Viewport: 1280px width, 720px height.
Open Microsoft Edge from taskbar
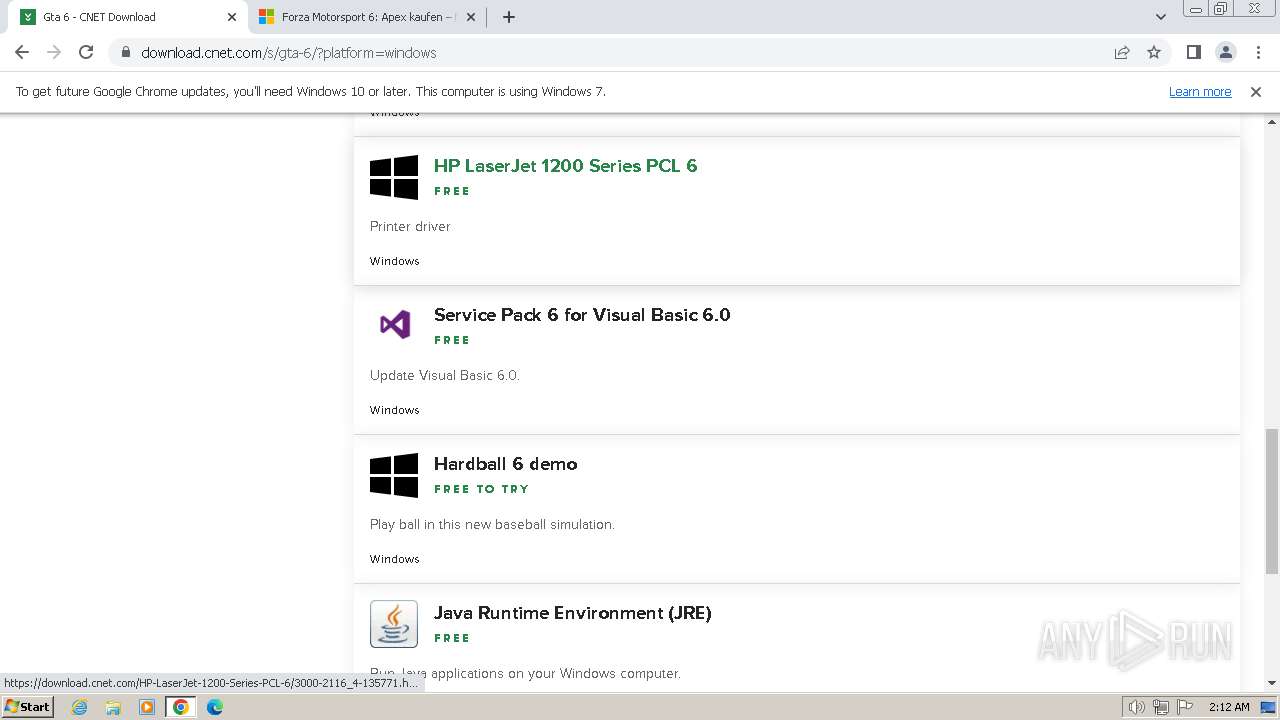(x=215, y=707)
